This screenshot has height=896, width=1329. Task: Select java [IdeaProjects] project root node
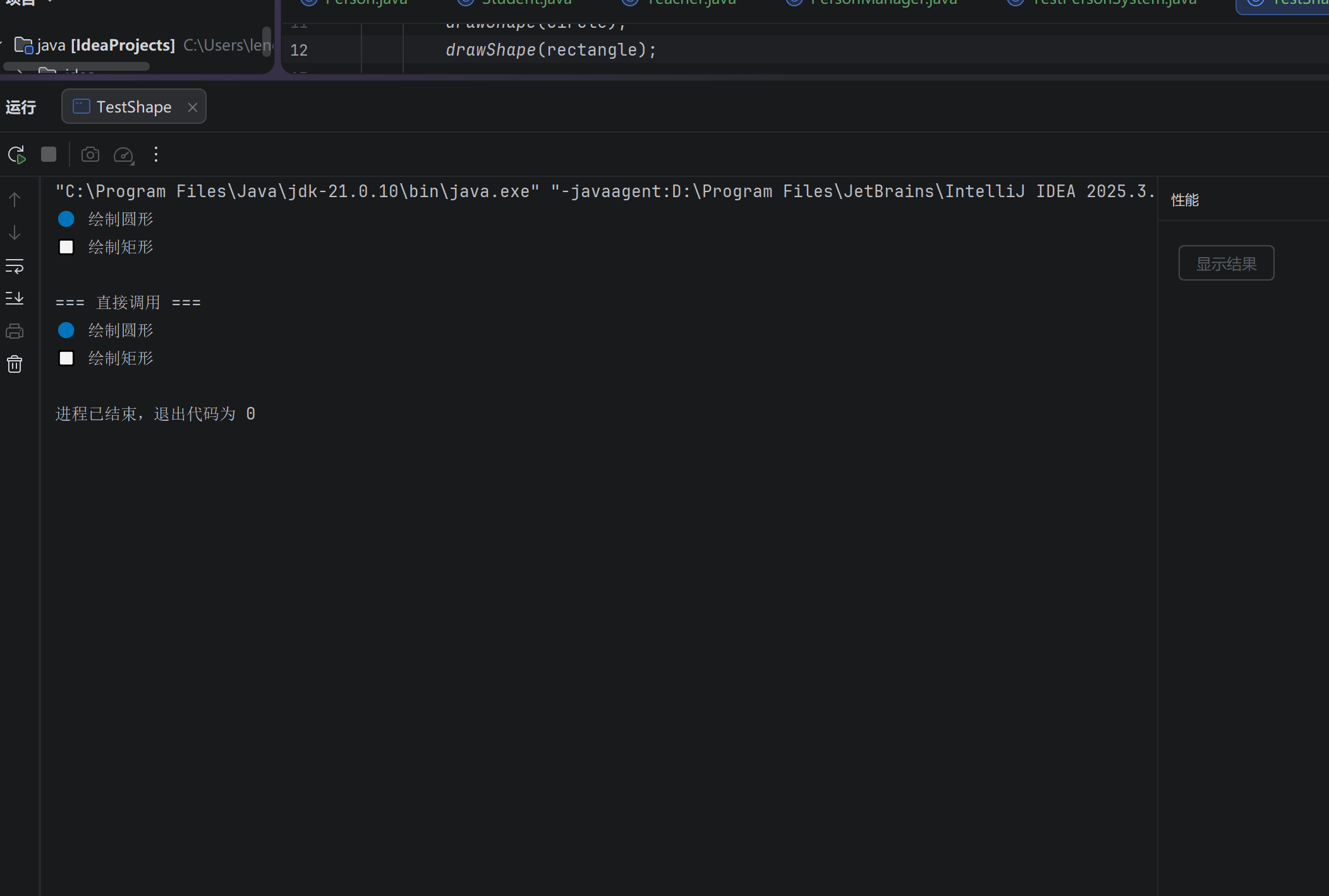click(x=106, y=45)
